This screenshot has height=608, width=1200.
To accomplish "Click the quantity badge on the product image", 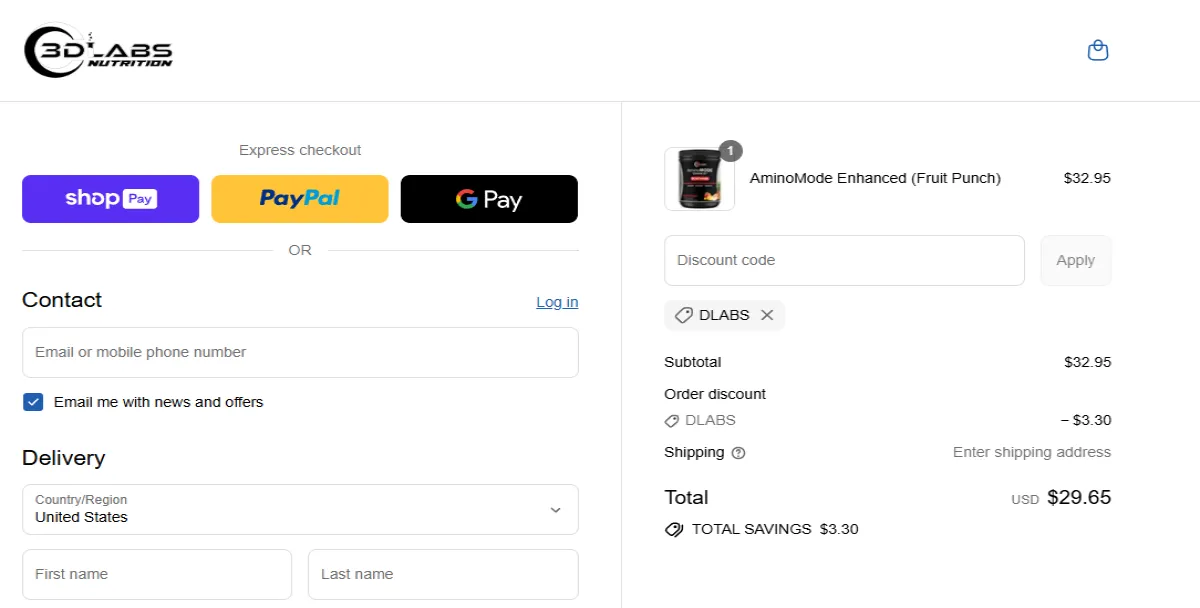I will tap(729, 151).
